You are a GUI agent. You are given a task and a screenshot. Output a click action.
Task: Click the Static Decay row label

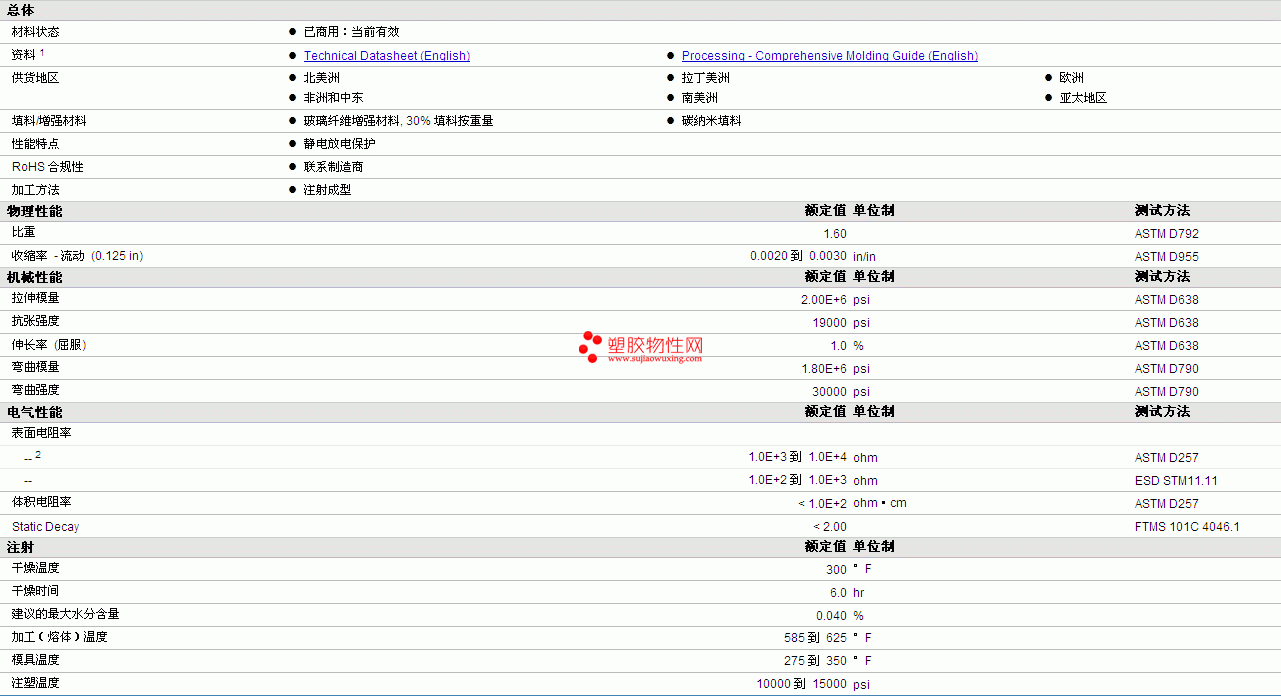click(45, 527)
